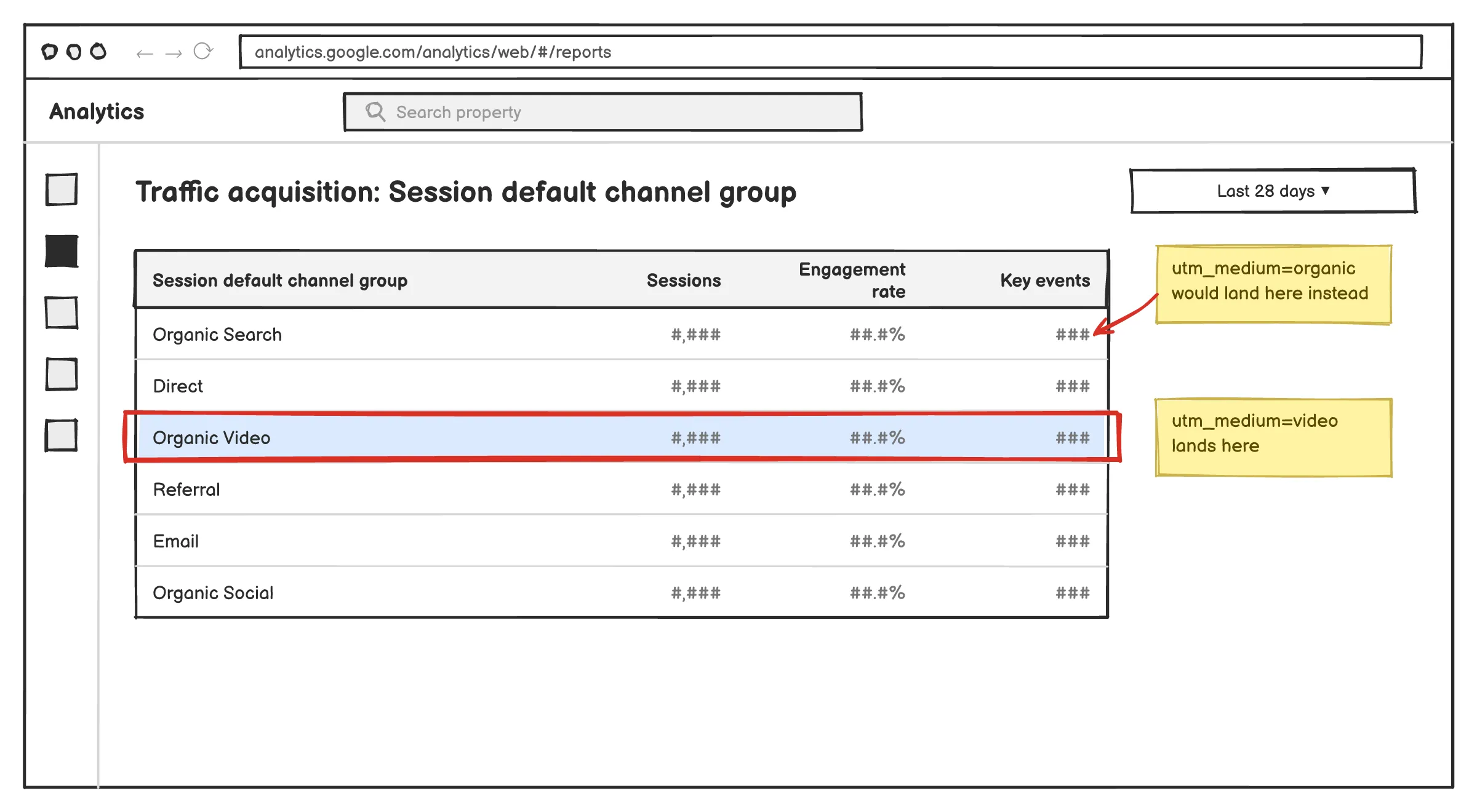
Task: Sort by the Key events column header
Action: point(1045,281)
